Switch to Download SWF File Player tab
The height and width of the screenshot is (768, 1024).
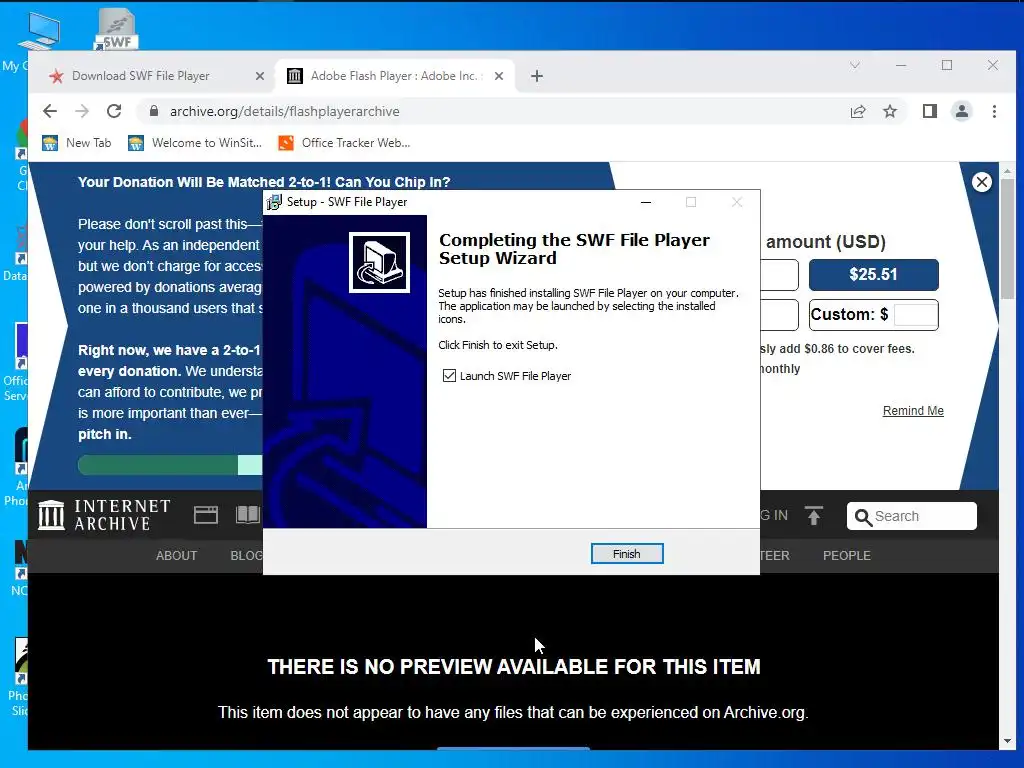(x=140, y=76)
